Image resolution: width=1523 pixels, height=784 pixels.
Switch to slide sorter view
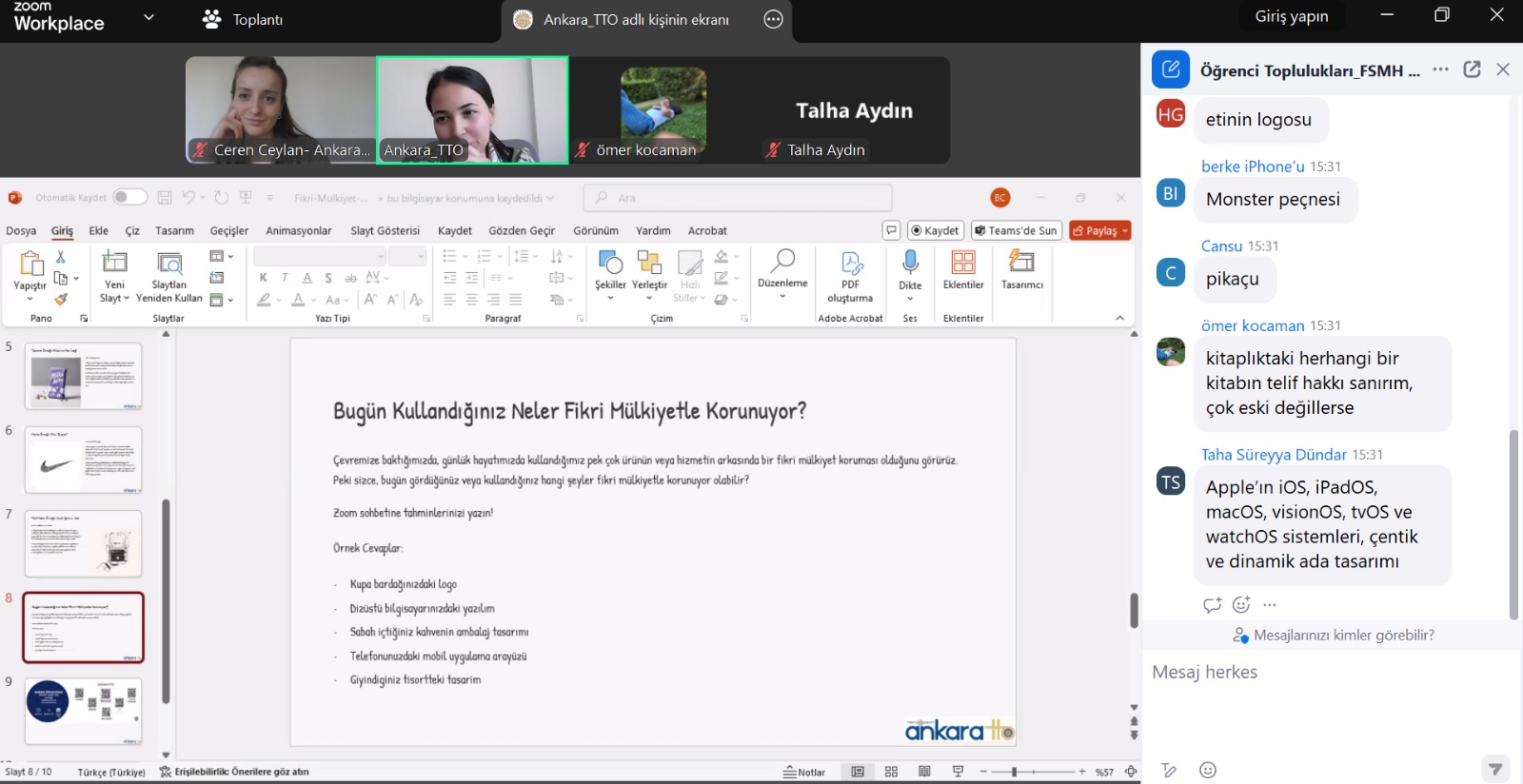click(891, 772)
